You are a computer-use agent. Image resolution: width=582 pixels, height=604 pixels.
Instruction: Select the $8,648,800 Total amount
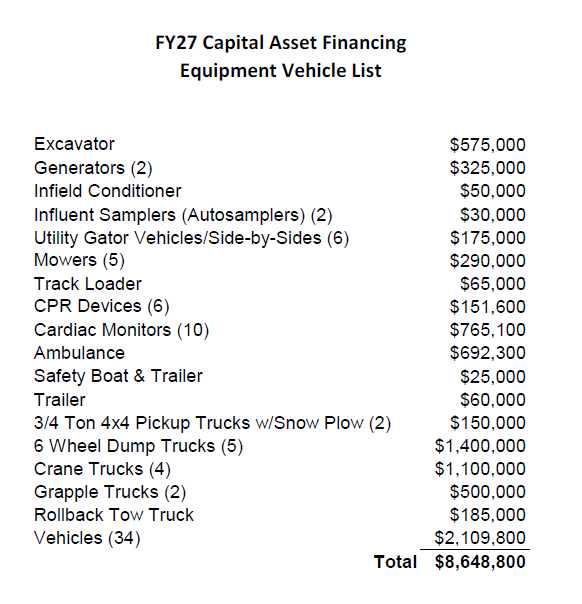tap(480, 562)
